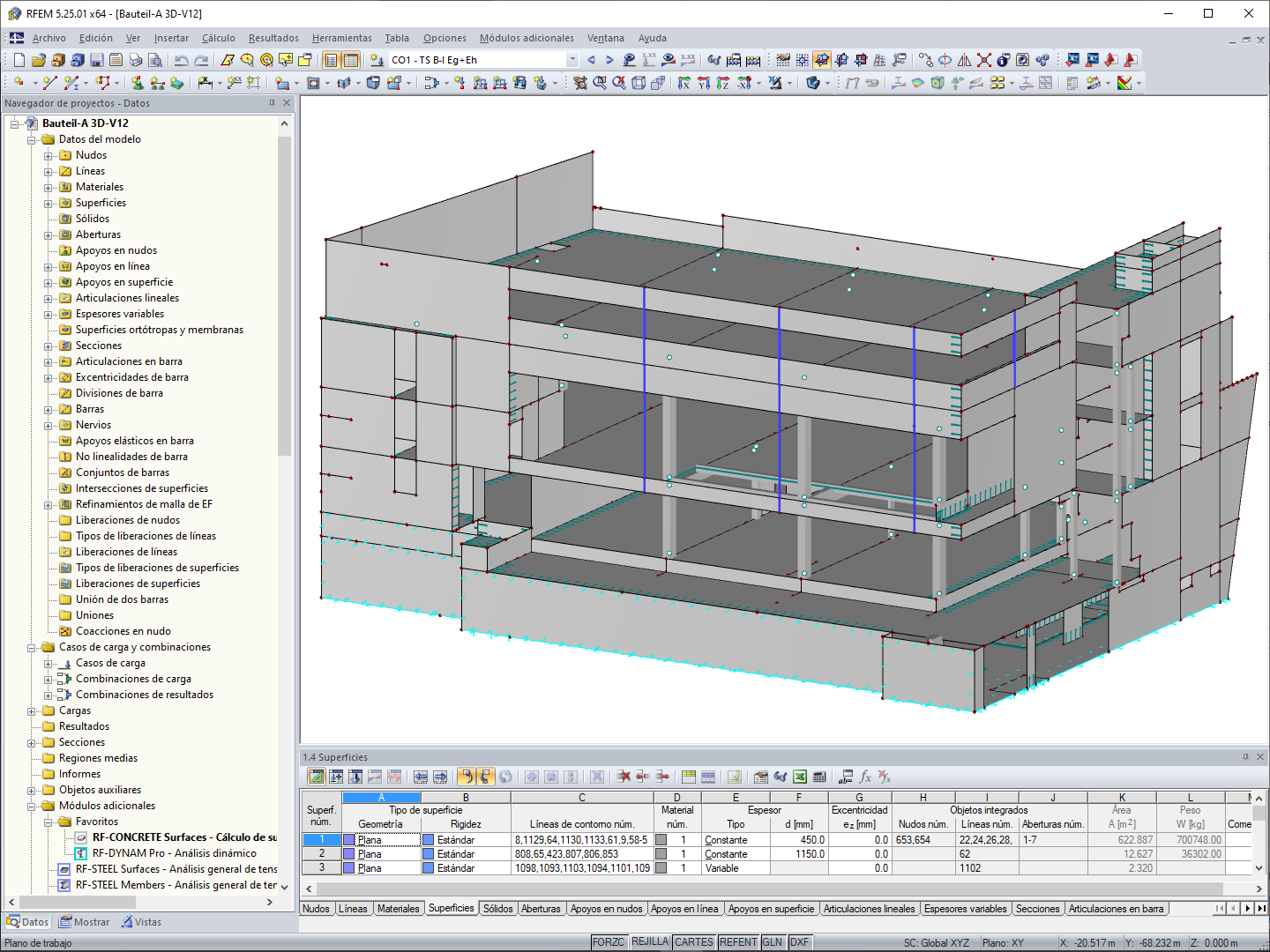Open a new model file
Screen dimensions: 1270x952
pyautogui.click(x=18, y=59)
